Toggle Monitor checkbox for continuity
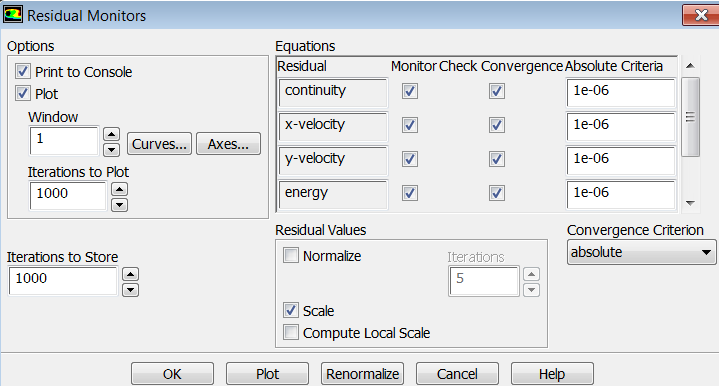The height and width of the screenshot is (386, 719). [x=410, y=91]
